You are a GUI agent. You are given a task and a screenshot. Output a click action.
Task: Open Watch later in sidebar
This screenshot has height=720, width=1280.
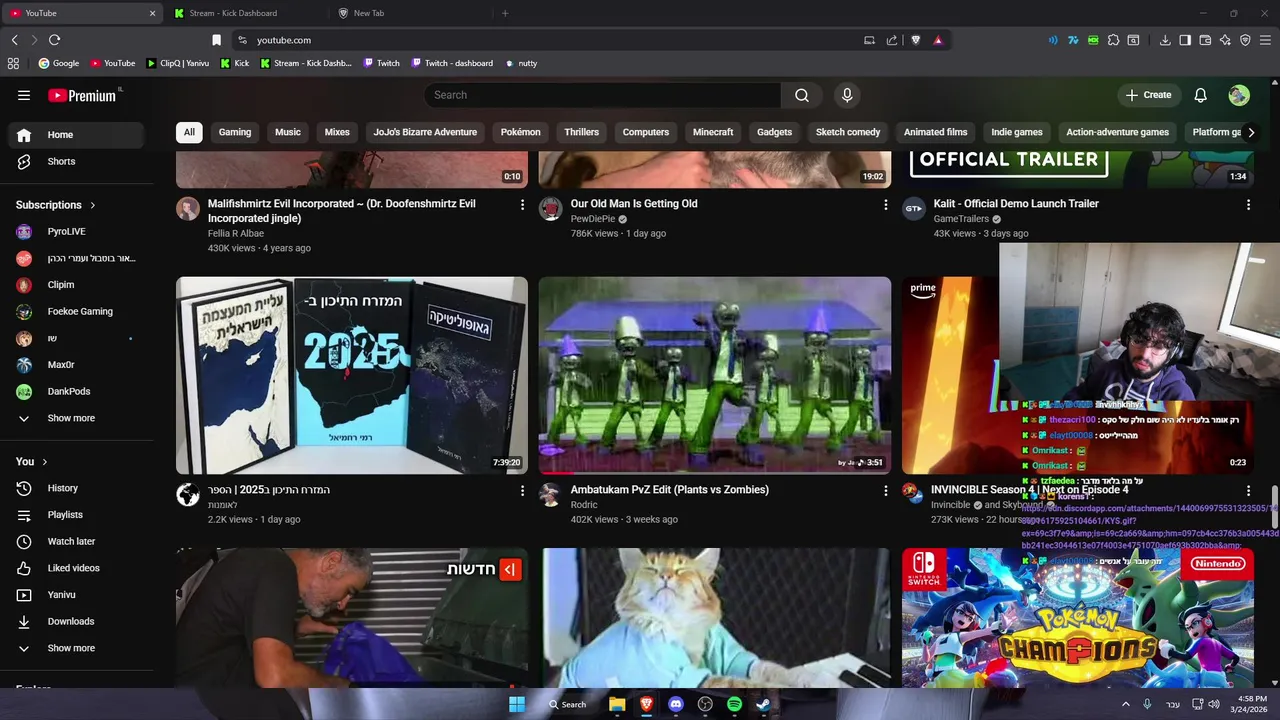point(78,541)
